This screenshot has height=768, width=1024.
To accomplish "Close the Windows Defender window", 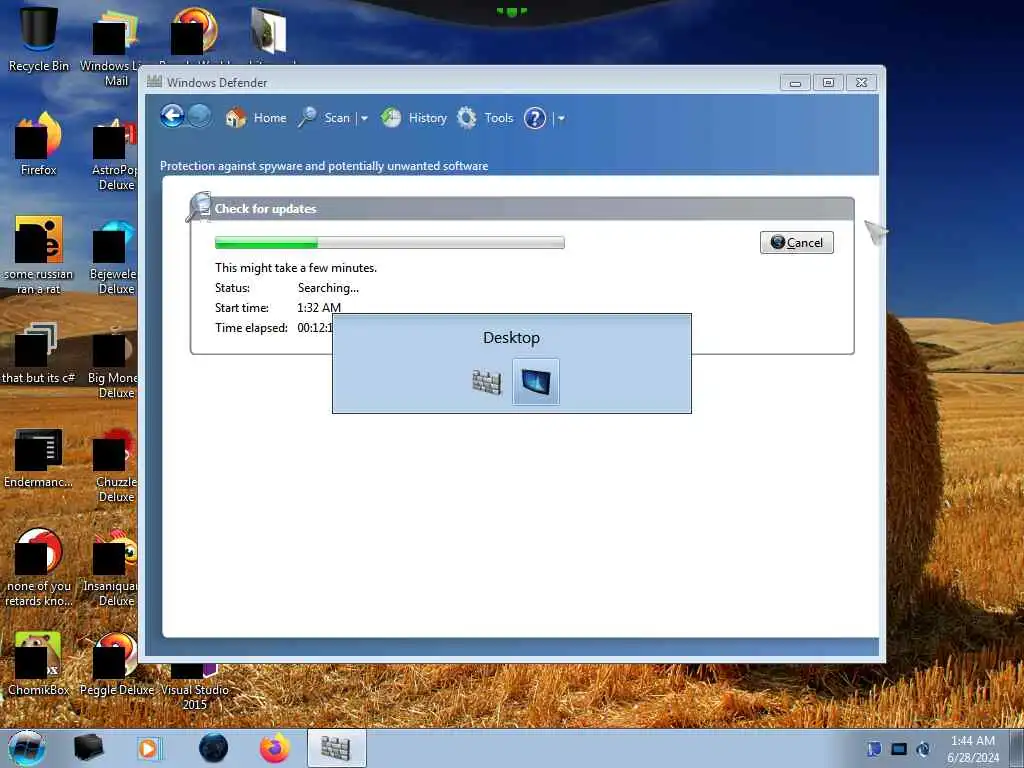I will click(861, 83).
